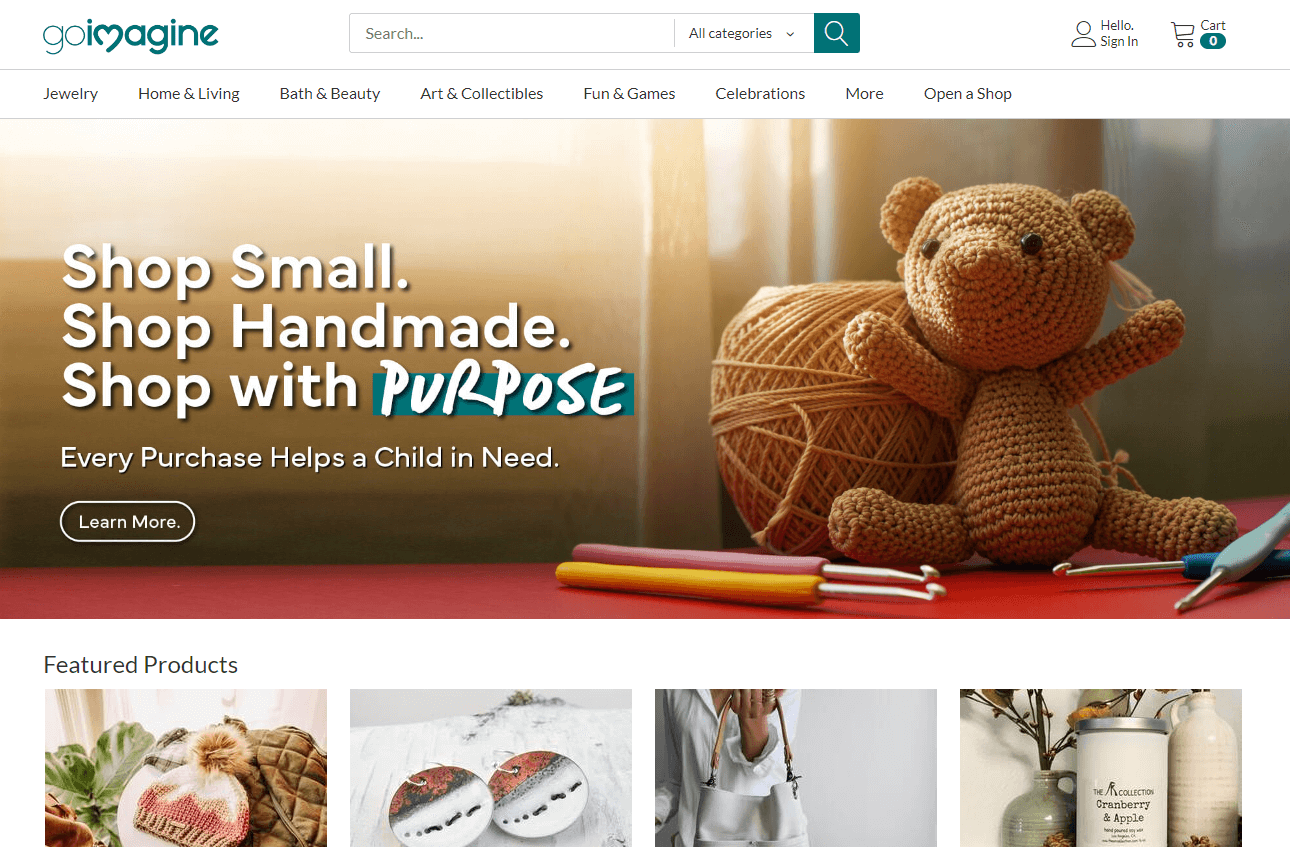Click the All categories chevron arrow
The image size is (1290, 847).
790,34
